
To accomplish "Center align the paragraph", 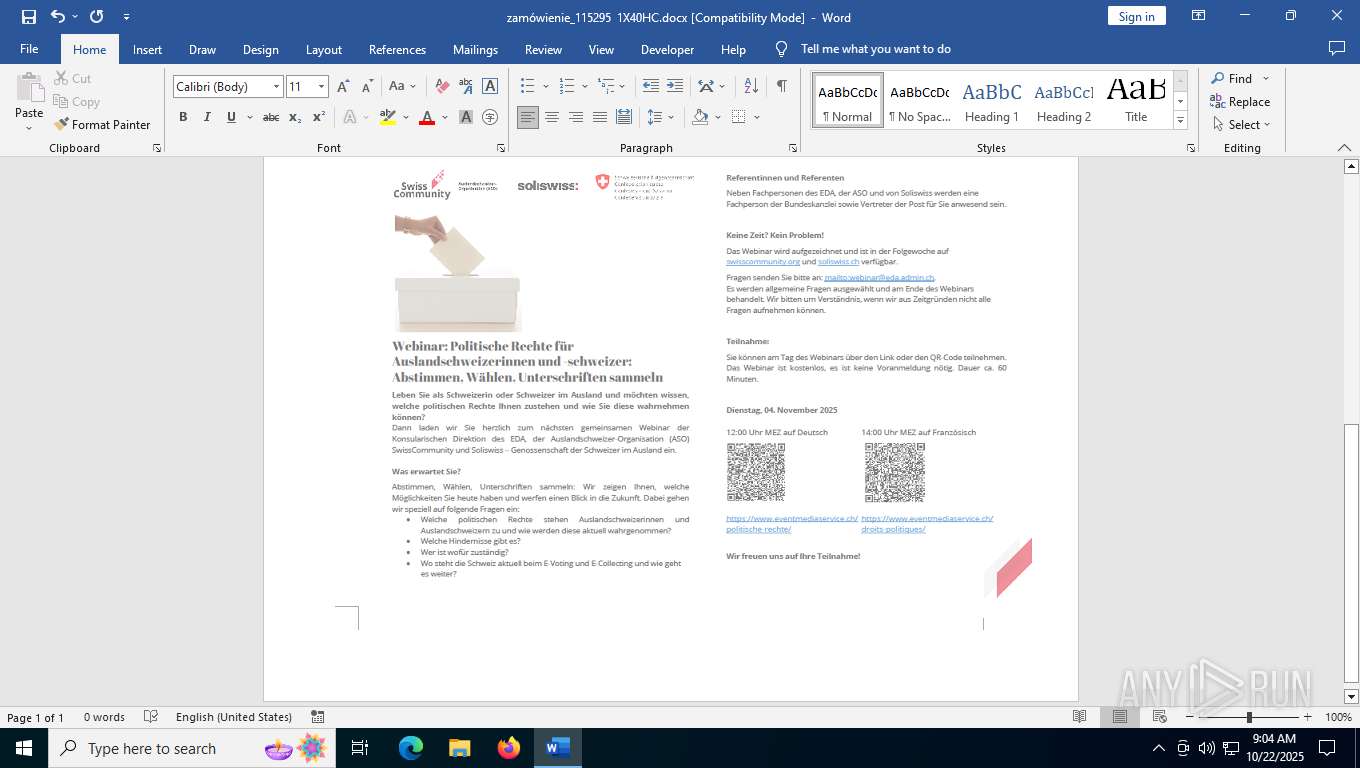I will pyautogui.click(x=552, y=117).
